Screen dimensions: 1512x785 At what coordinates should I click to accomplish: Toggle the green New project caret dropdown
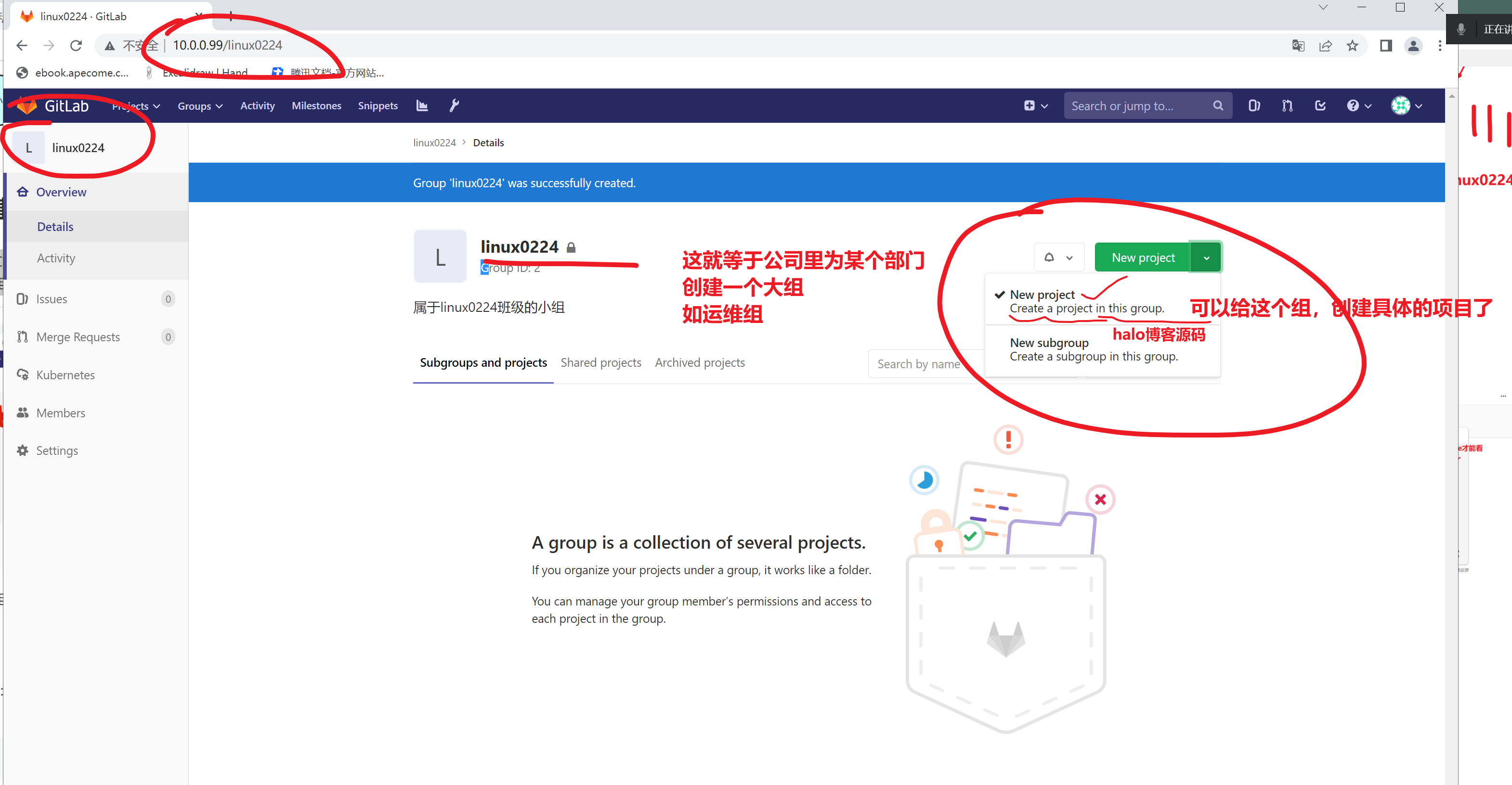(1206, 257)
